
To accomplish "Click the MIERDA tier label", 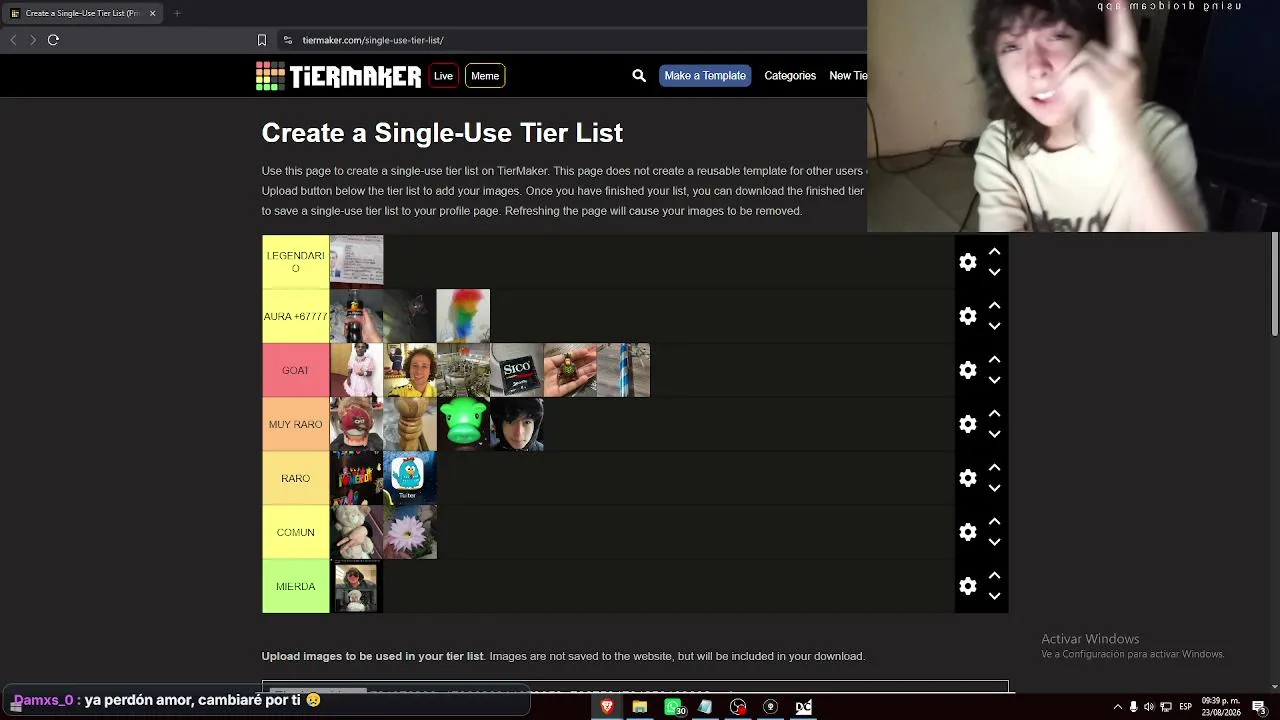I will point(296,586).
